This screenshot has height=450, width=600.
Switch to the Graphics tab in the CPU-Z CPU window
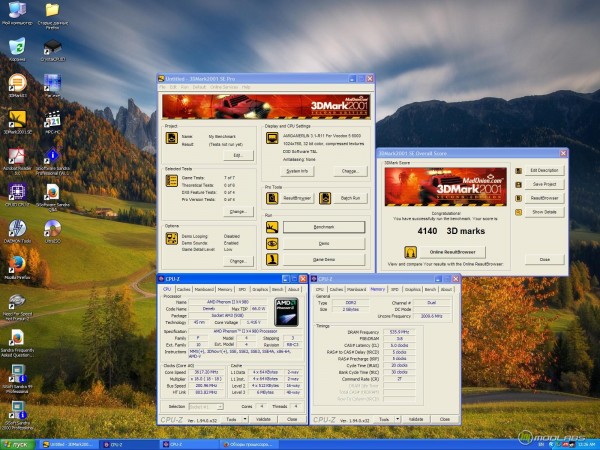click(x=260, y=289)
